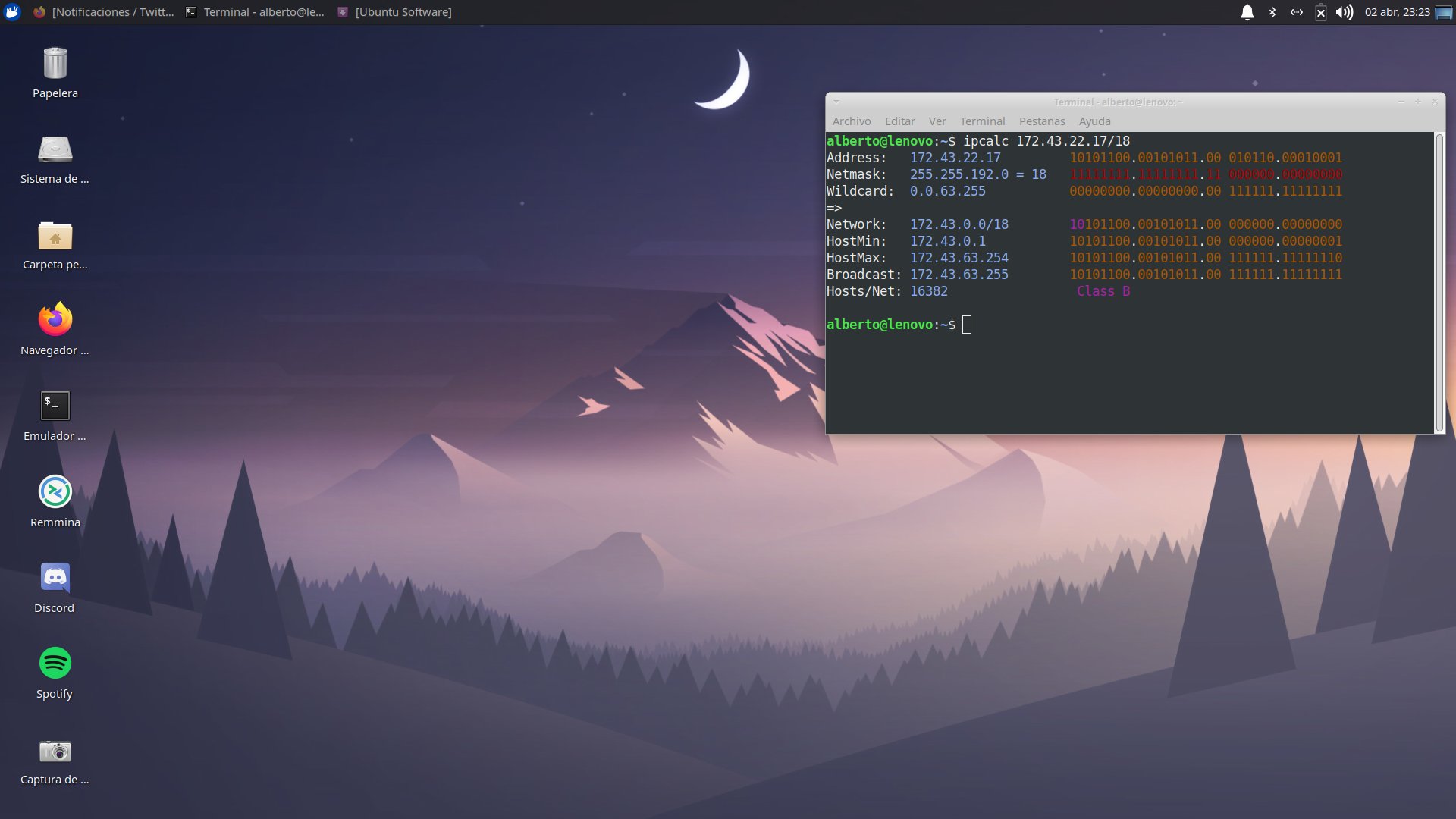
Task: Launch the Discord desktop icon
Action: tap(55, 578)
